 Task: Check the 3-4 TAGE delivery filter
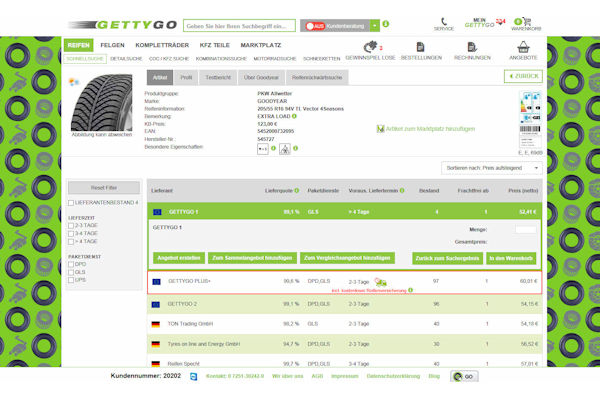point(71,234)
